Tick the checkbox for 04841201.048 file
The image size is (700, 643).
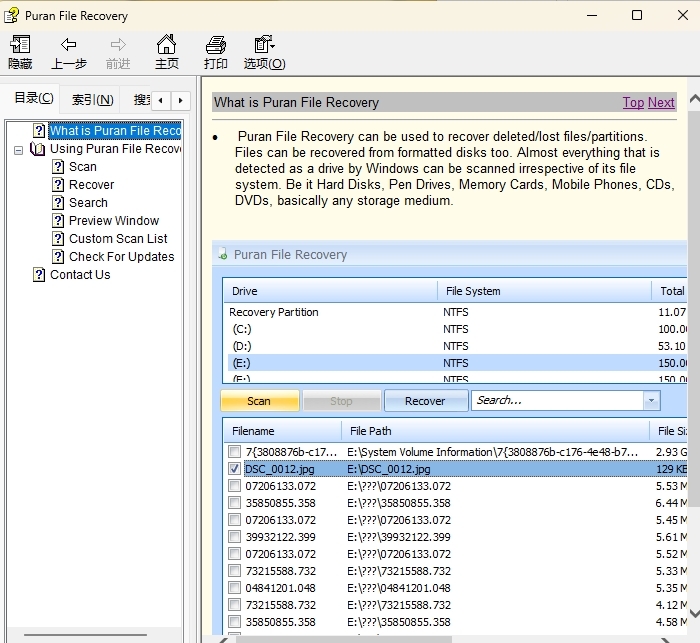click(x=234, y=587)
